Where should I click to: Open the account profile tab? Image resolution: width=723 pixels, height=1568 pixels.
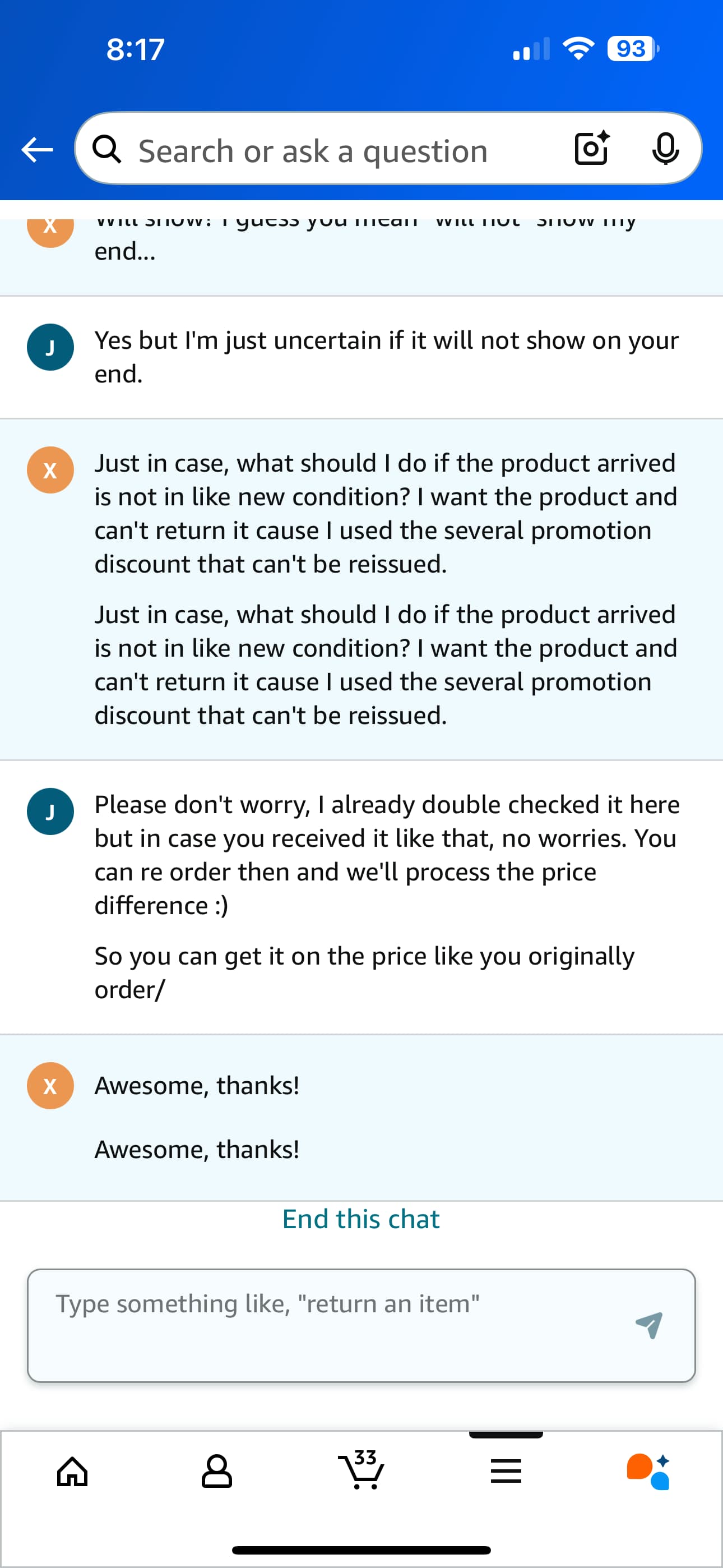coord(217,1472)
